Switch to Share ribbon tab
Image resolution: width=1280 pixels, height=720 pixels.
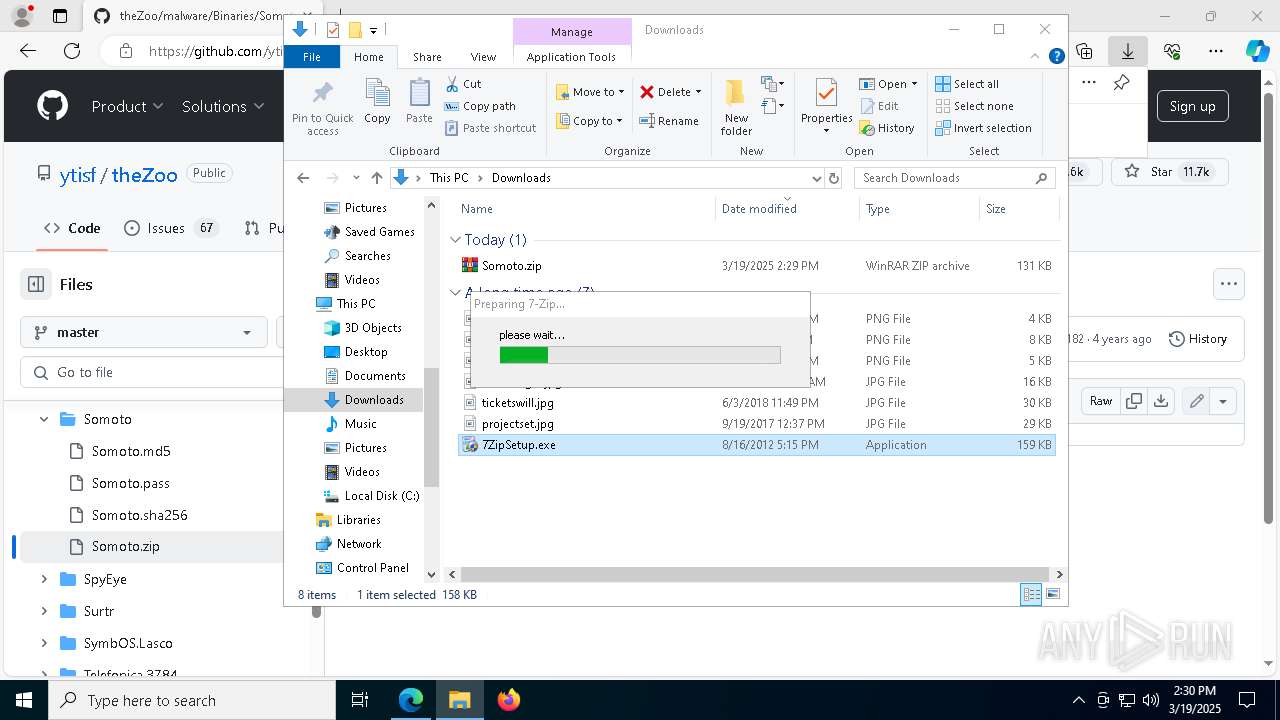point(427,57)
